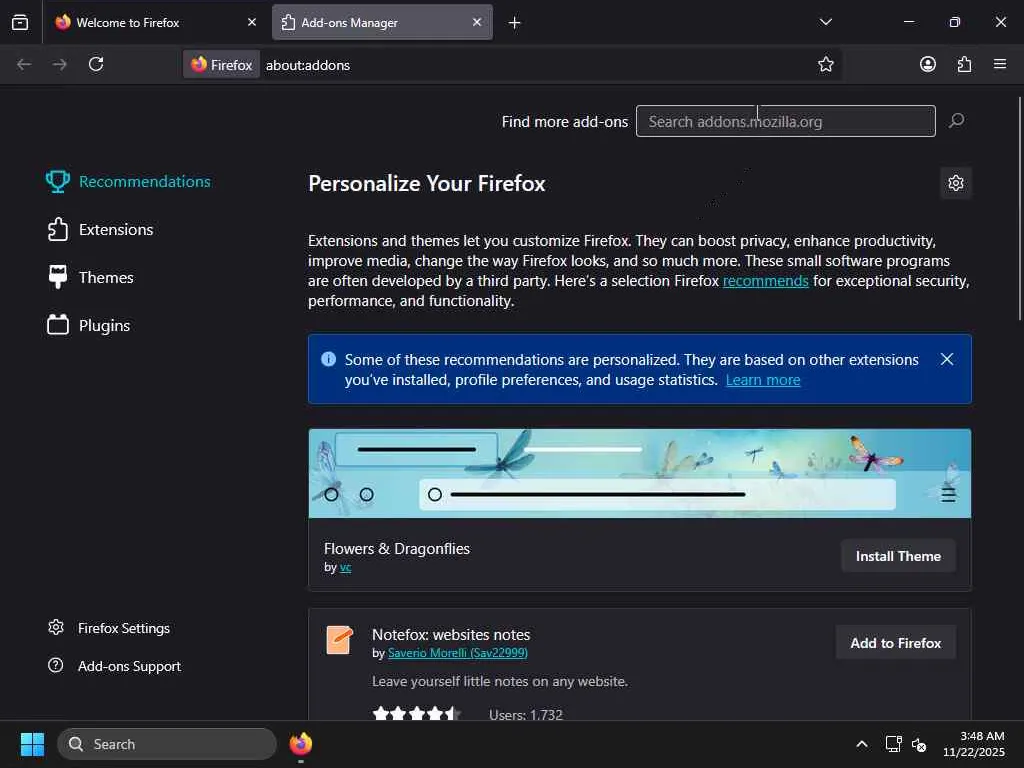Click the Users: 1,732 text
Viewport: 1024px width, 768px height.
526,714
